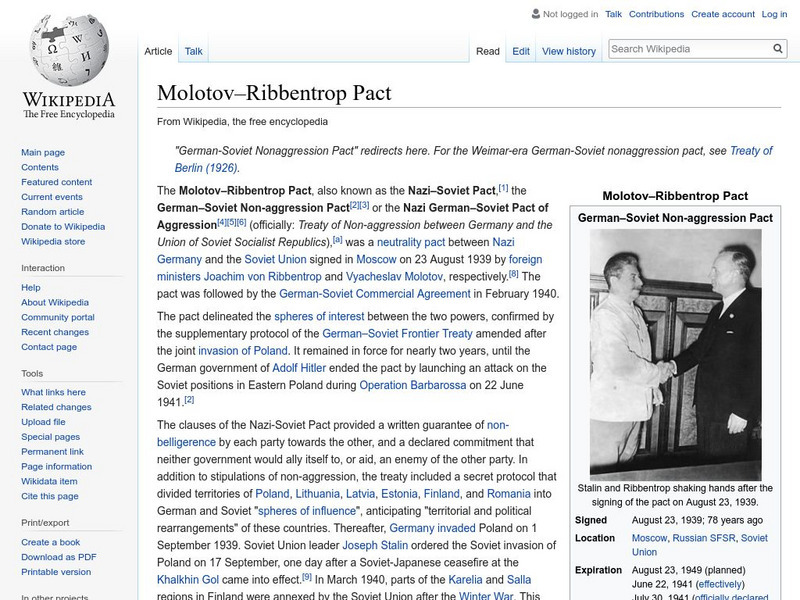This screenshot has width=800, height=600.
Task: Switch to the Article tab
Action: pos(158,51)
